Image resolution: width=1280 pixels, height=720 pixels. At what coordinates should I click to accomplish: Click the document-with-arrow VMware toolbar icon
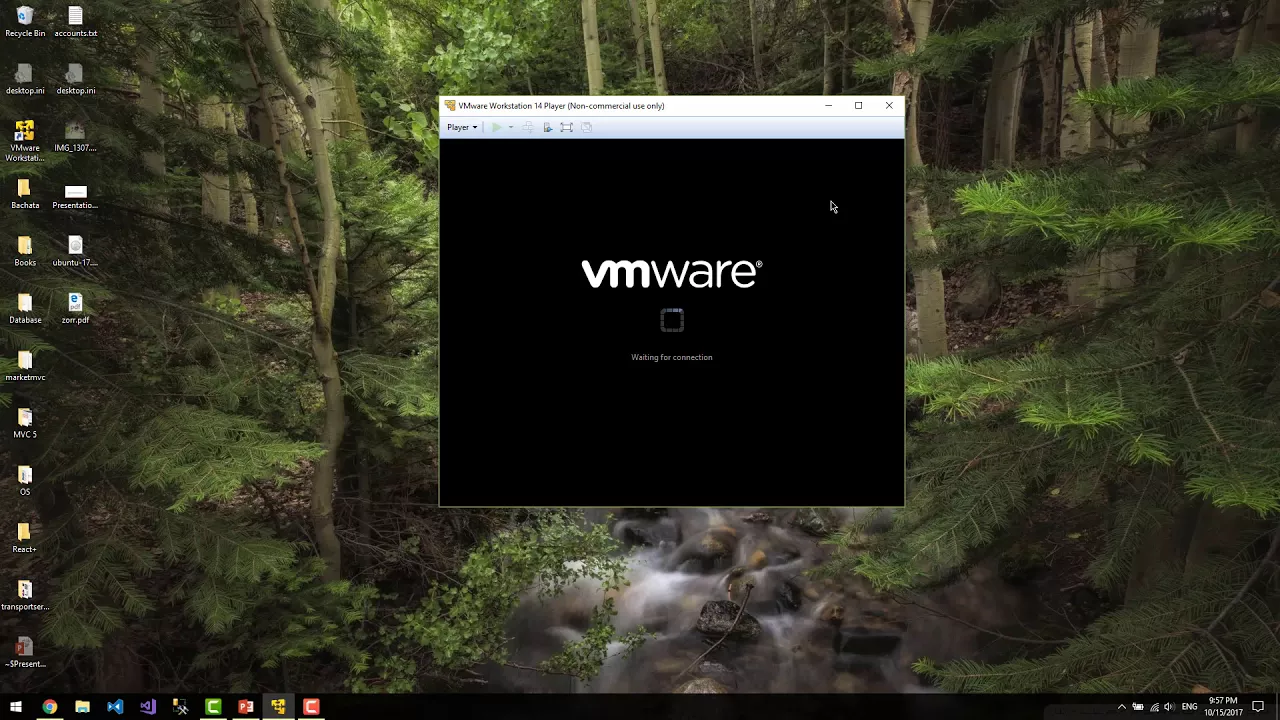tap(547, 127)
